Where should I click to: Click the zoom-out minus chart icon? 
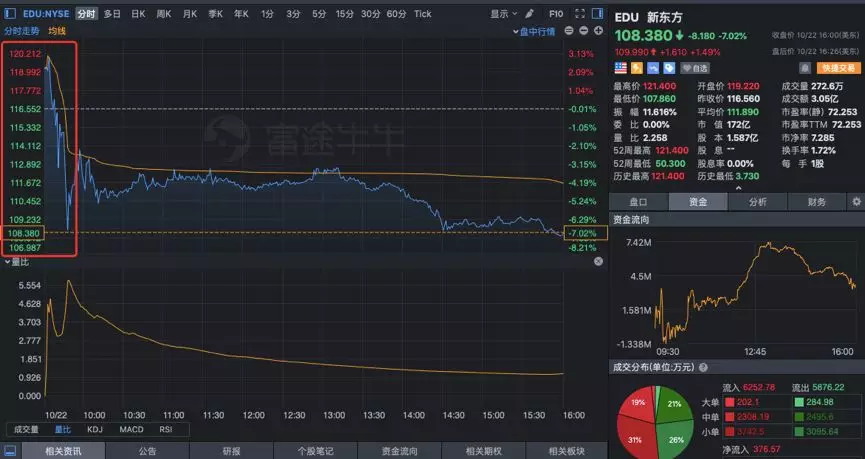pos(584,31)
